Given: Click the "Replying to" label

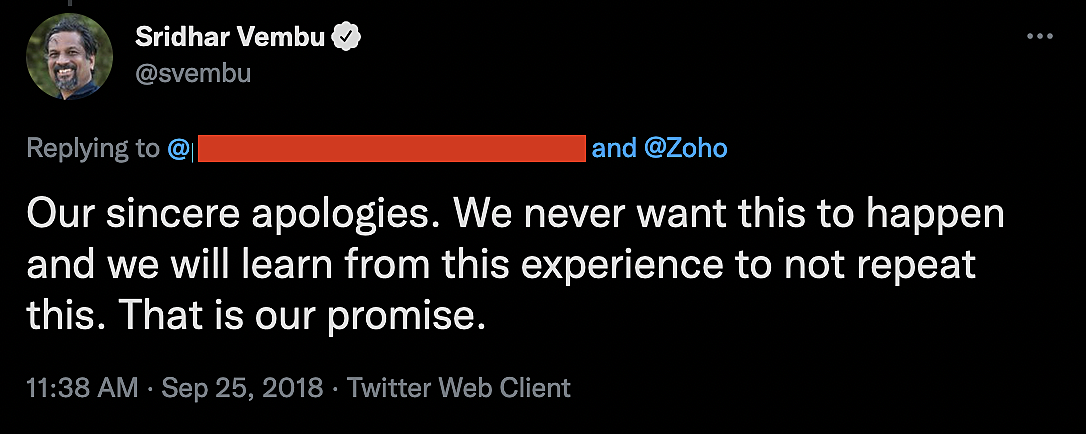Looking at the screenshot, I should click(92, 149).
